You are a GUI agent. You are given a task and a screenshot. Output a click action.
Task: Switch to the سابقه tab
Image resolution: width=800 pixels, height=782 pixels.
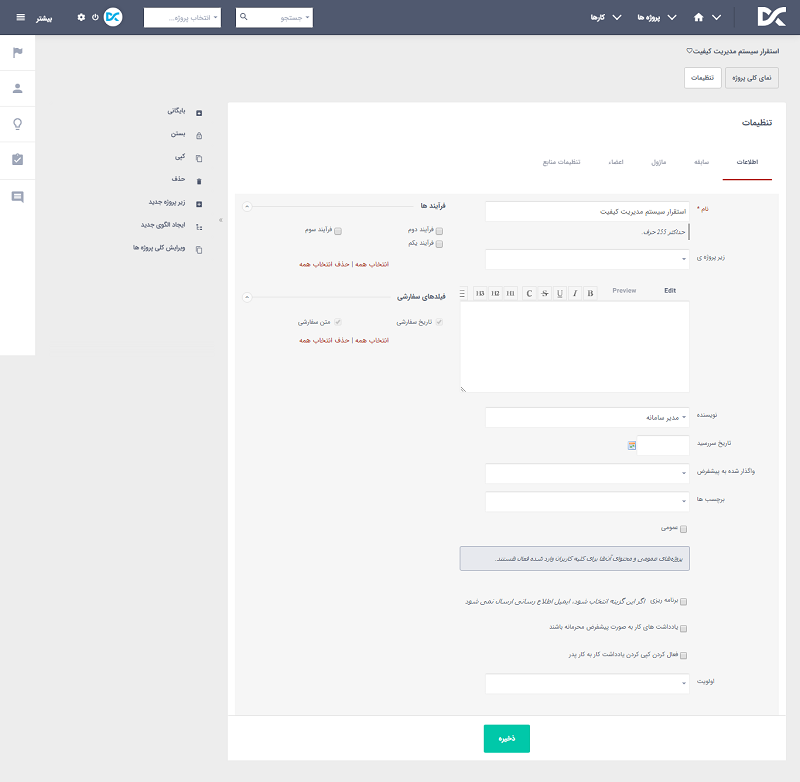click(x=701, y=162)
